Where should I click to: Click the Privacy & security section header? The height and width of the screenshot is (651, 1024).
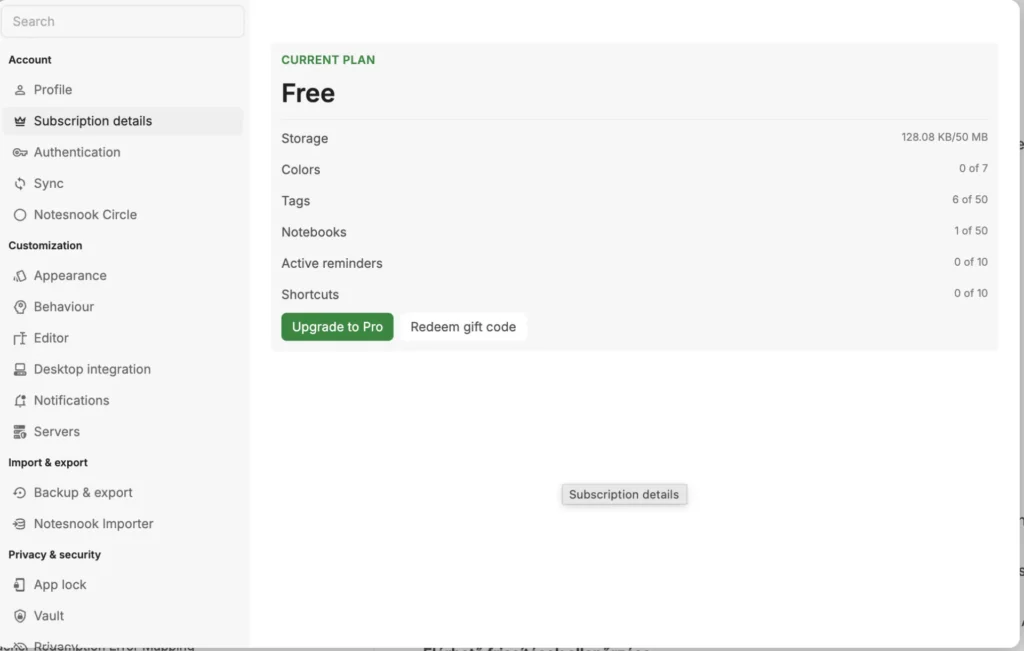pos(55,555)
